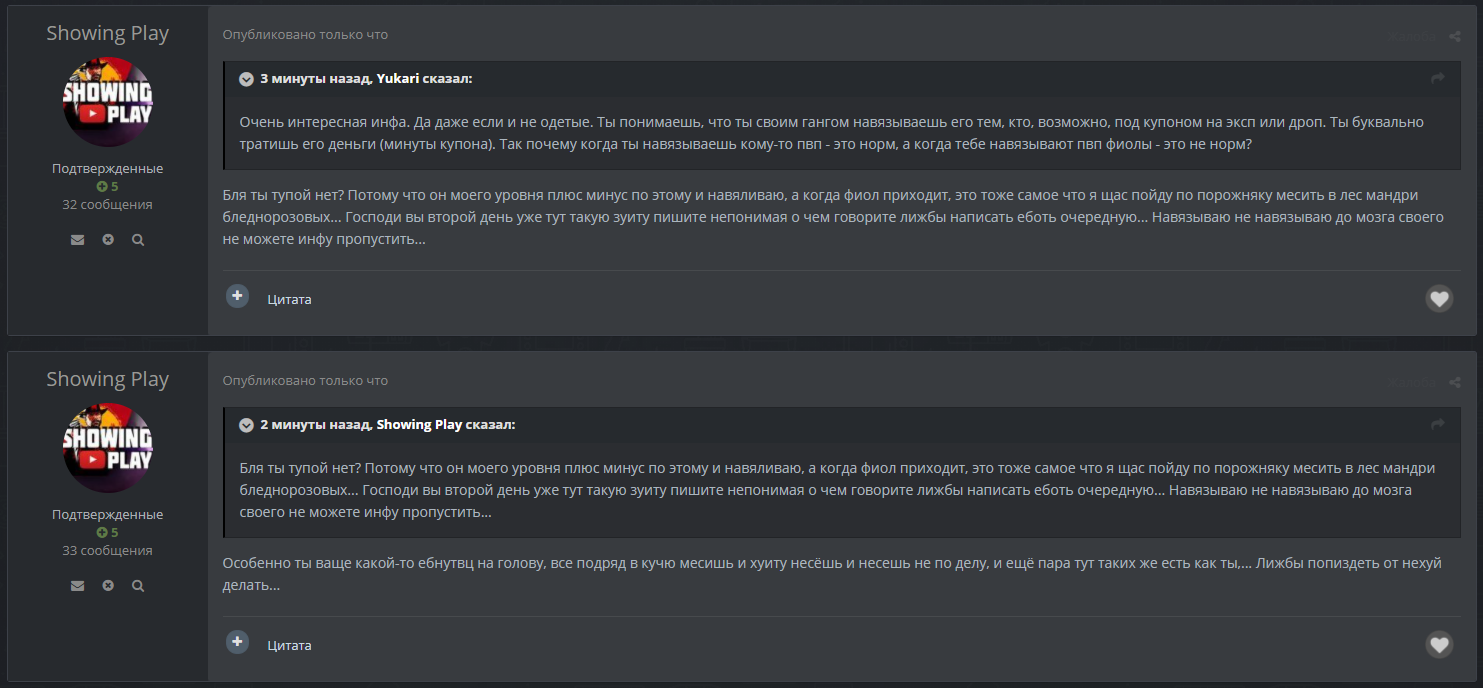Open the 32 сообщения post count link
Image resolution: width=1483 pixels, height=688 pixels.
(107, 204)
